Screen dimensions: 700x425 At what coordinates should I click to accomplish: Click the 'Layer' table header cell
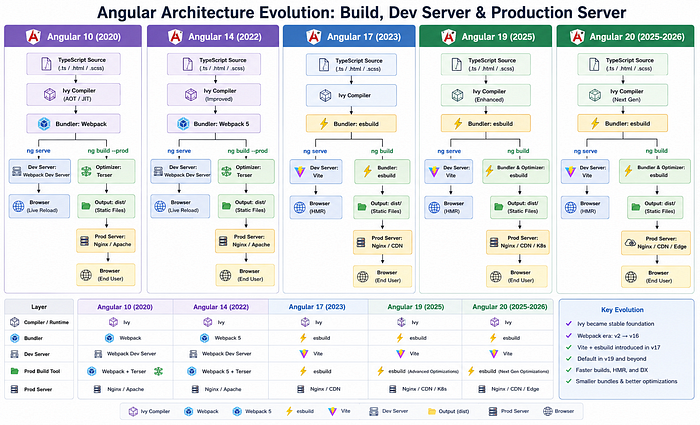[39, 307]
